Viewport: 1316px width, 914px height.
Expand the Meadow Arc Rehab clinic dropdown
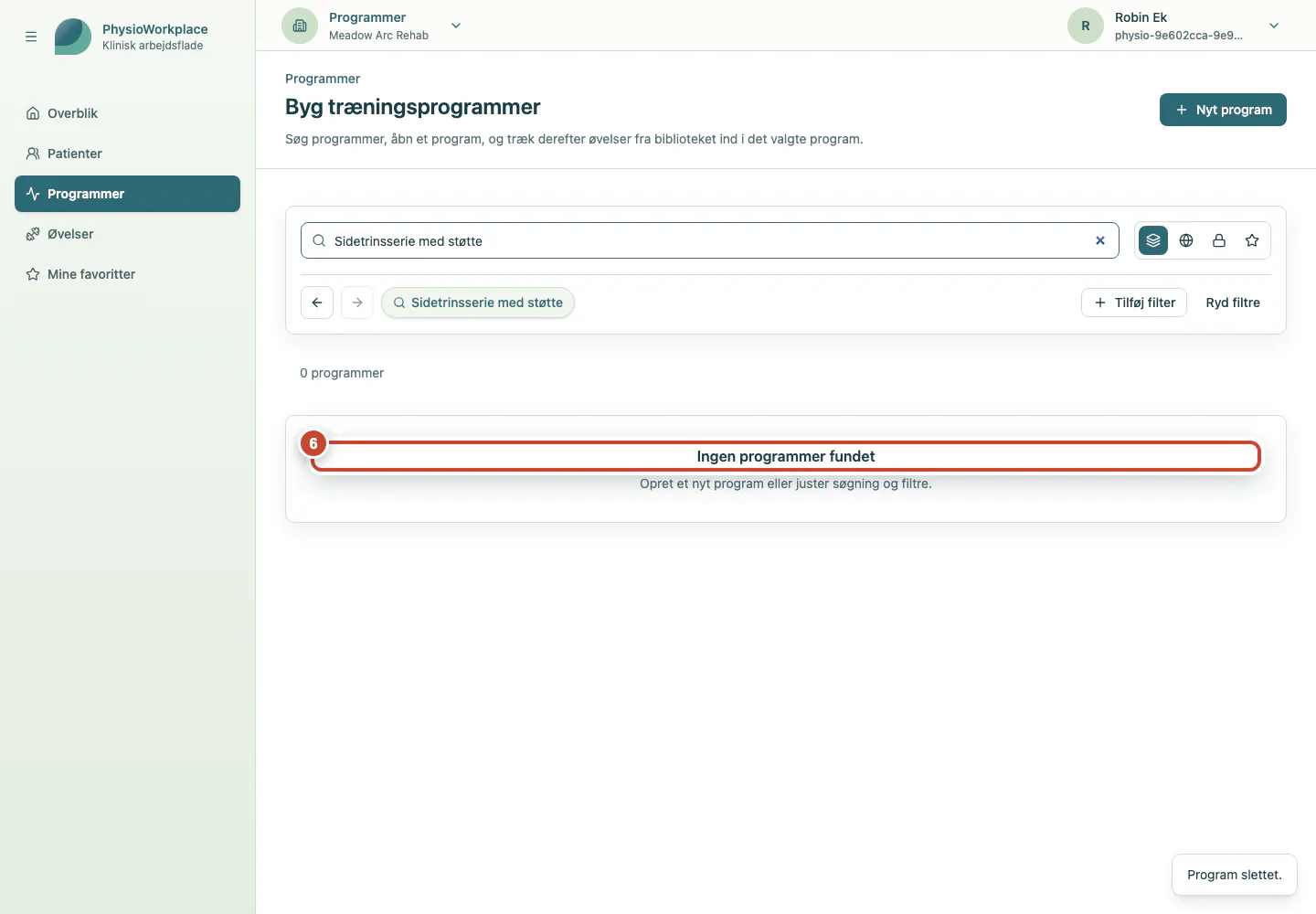(x=456, y=26)
